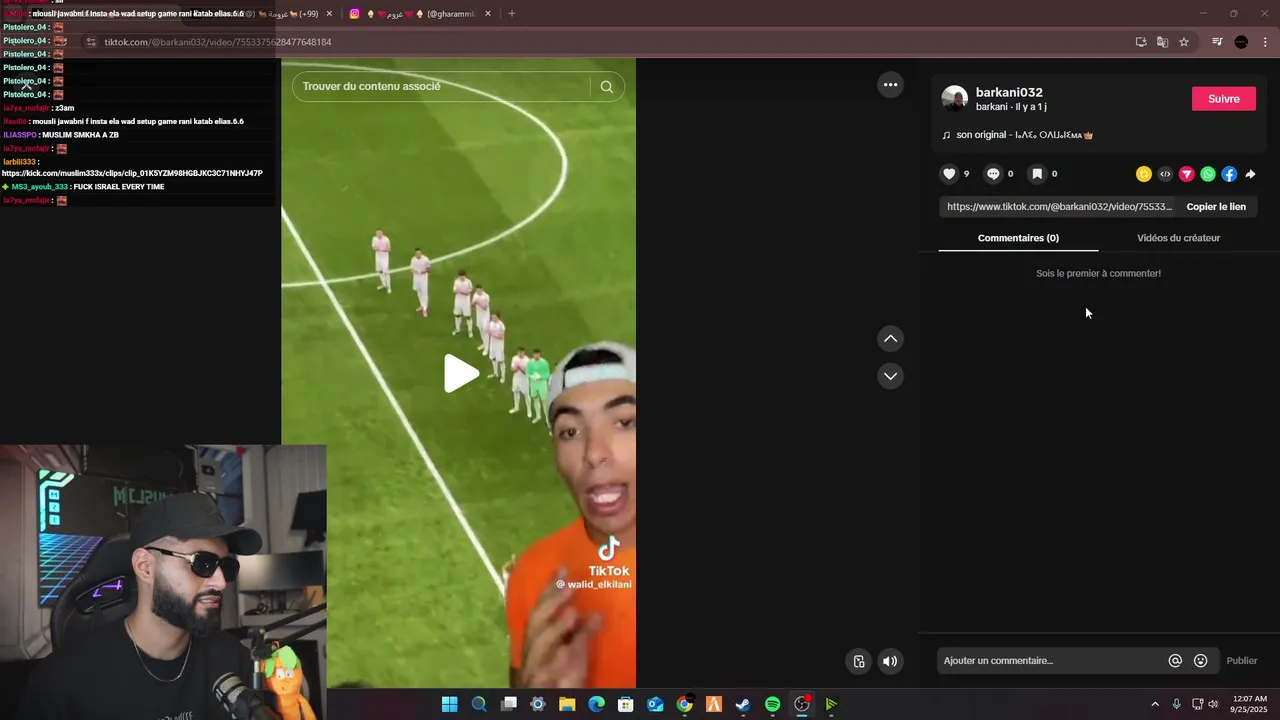Viewport: 1280px width, 720px height.
Task: Switch to Google Chrome in the taskbar
Action: [684, 704]
